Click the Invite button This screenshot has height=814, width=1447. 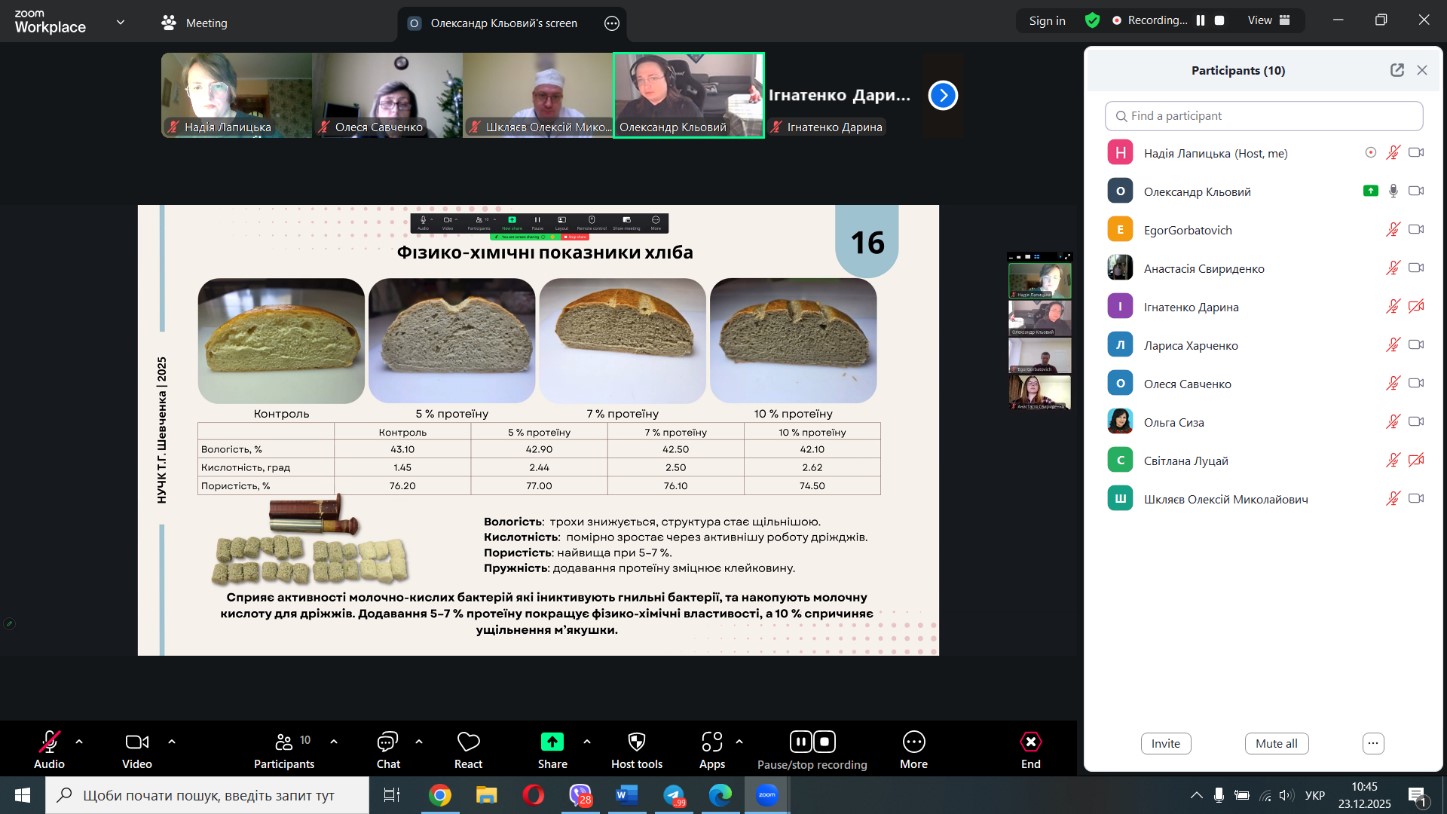coord(1165,743)
